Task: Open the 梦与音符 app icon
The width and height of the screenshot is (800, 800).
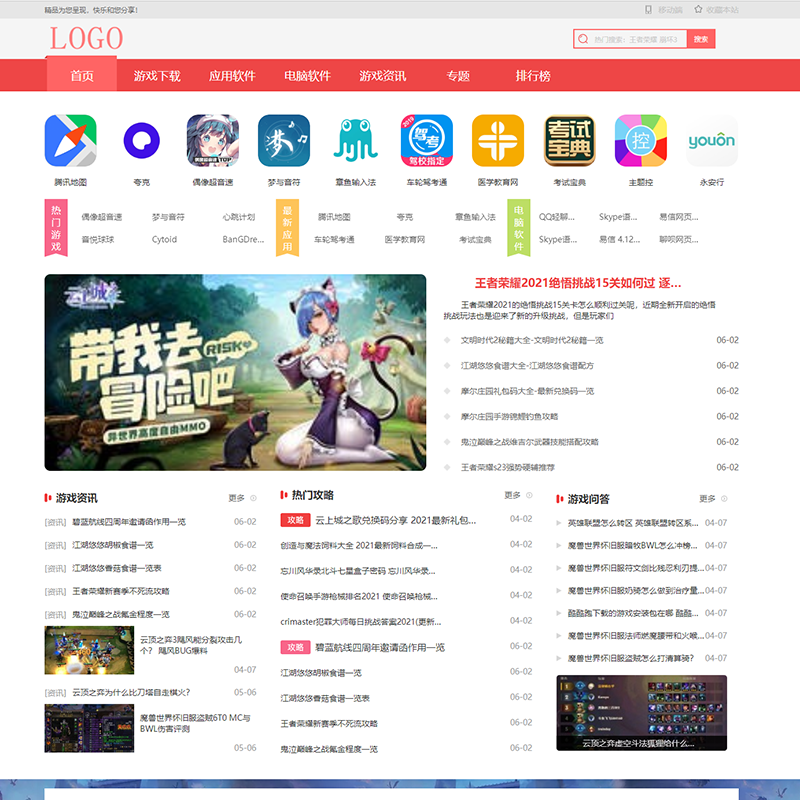Action: click(284, 141)
